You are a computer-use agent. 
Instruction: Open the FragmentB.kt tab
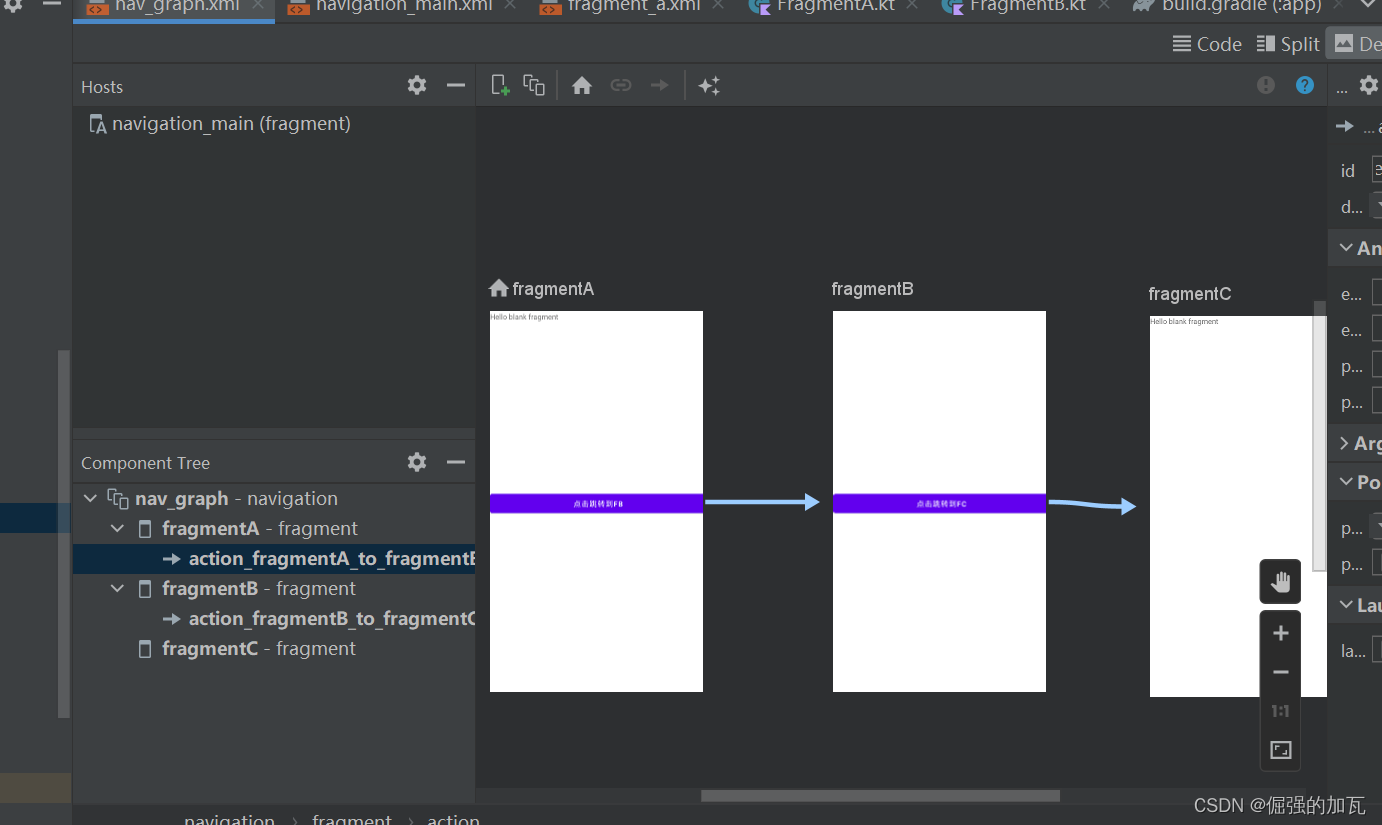tap(1026, 8)
